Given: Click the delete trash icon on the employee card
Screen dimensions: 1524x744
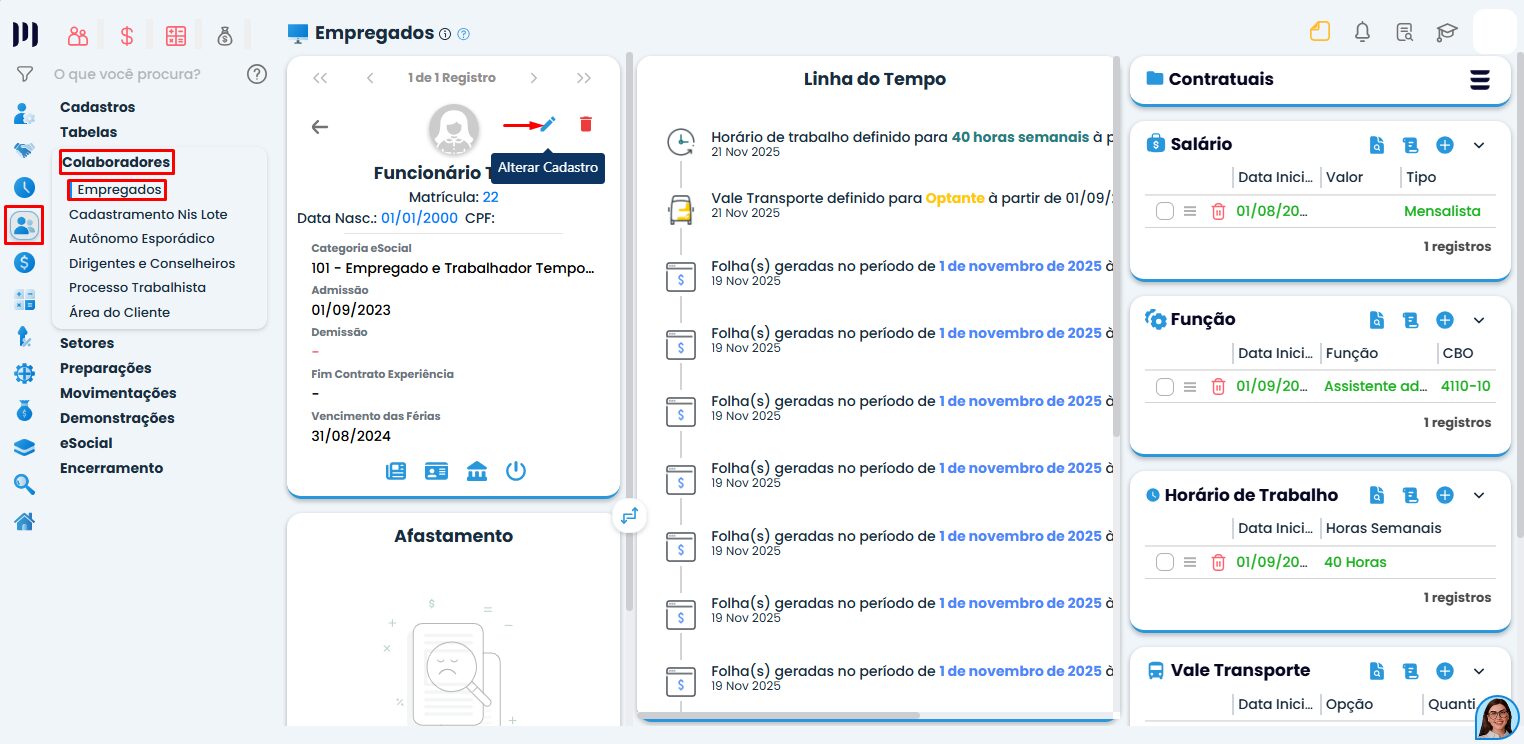Looking at the screenshot, I should 586,124.
